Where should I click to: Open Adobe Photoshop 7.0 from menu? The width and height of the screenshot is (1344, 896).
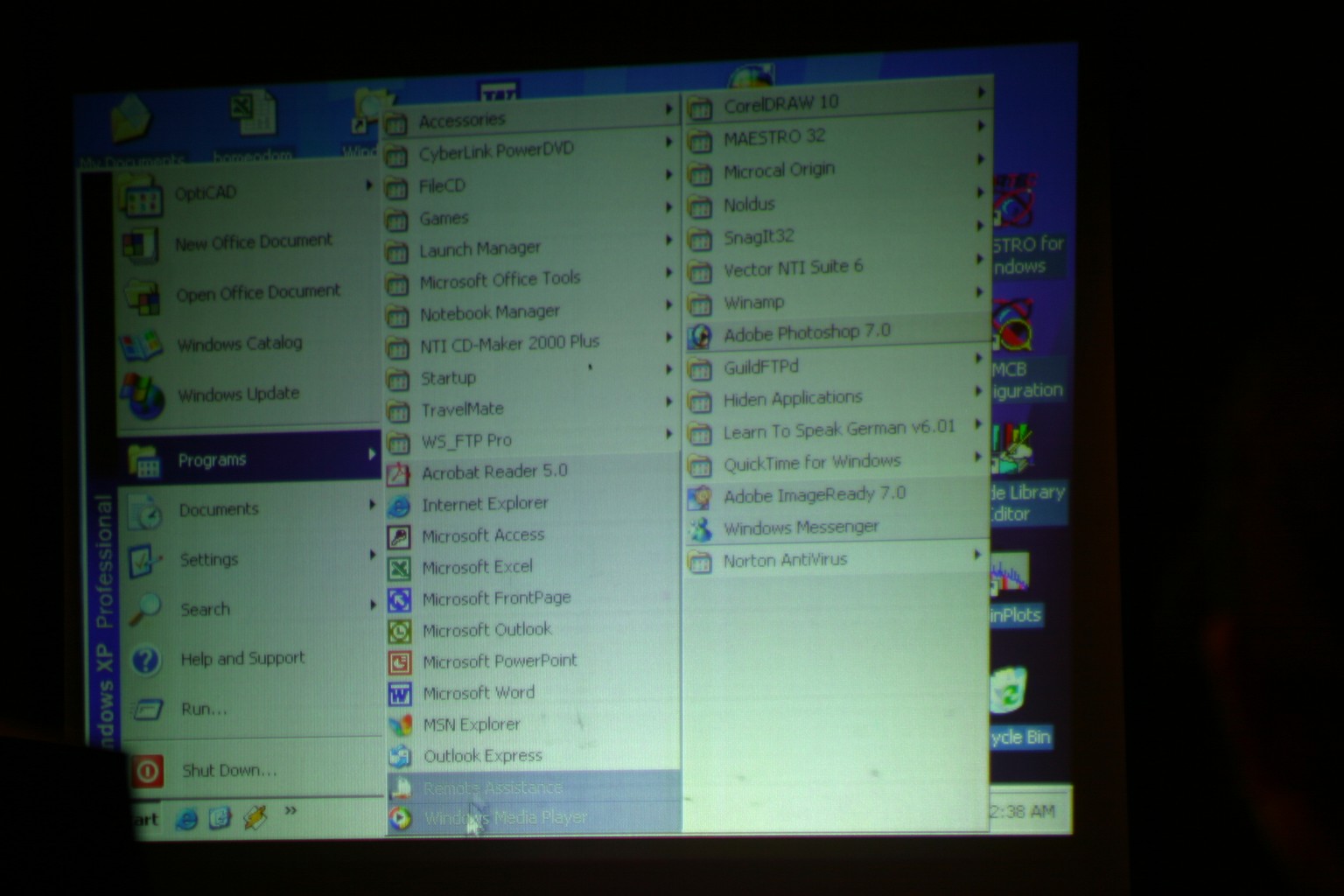coord(806,332)
